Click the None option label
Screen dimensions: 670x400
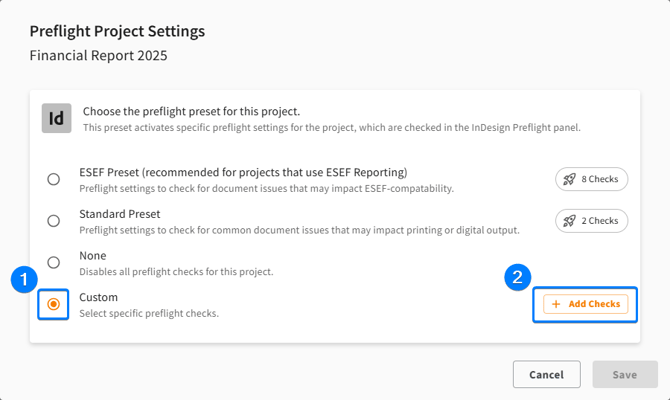click(93, 256)
